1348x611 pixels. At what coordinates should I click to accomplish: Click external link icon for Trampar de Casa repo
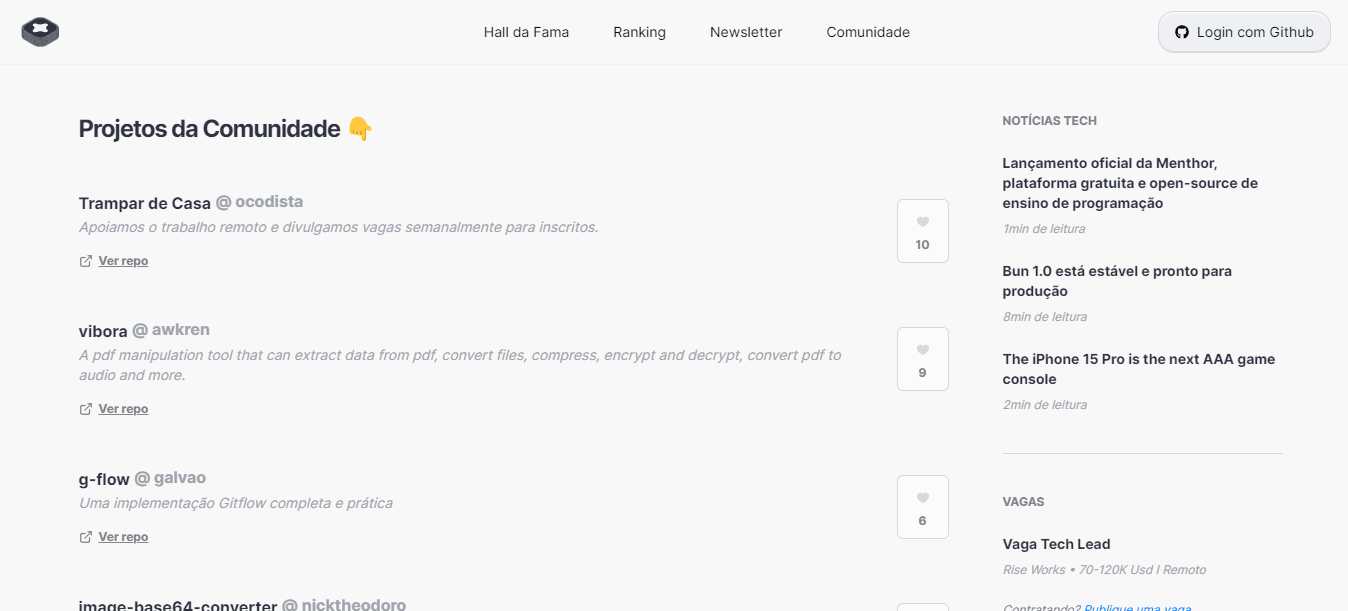click(86, 261)
